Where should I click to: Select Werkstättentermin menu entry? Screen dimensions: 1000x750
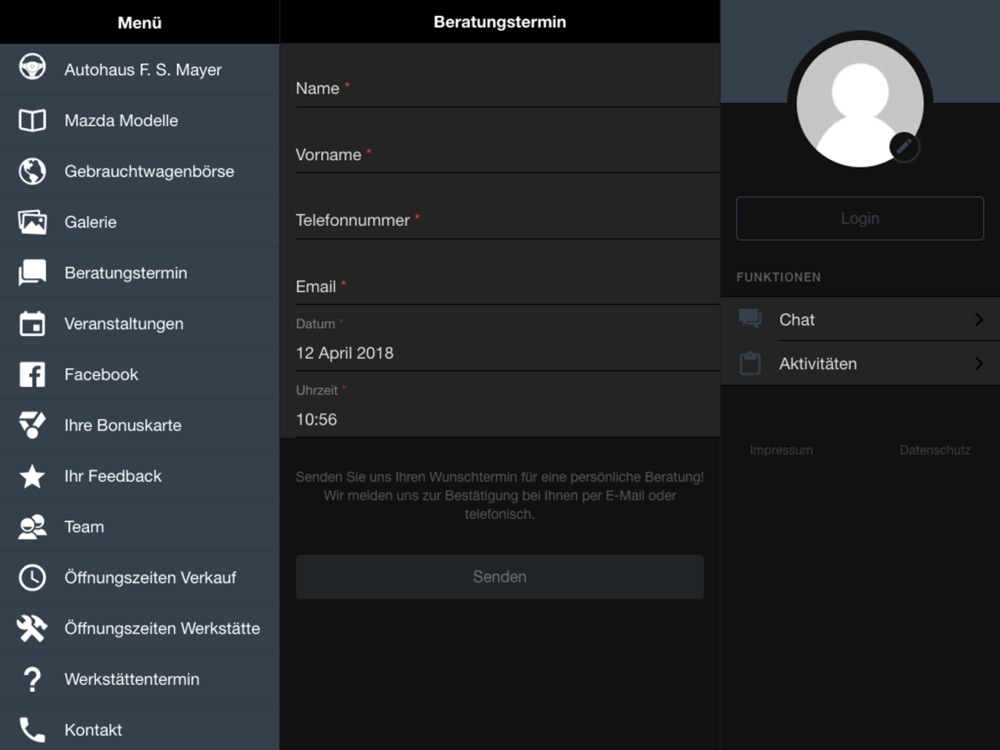(x=140, y=679)
